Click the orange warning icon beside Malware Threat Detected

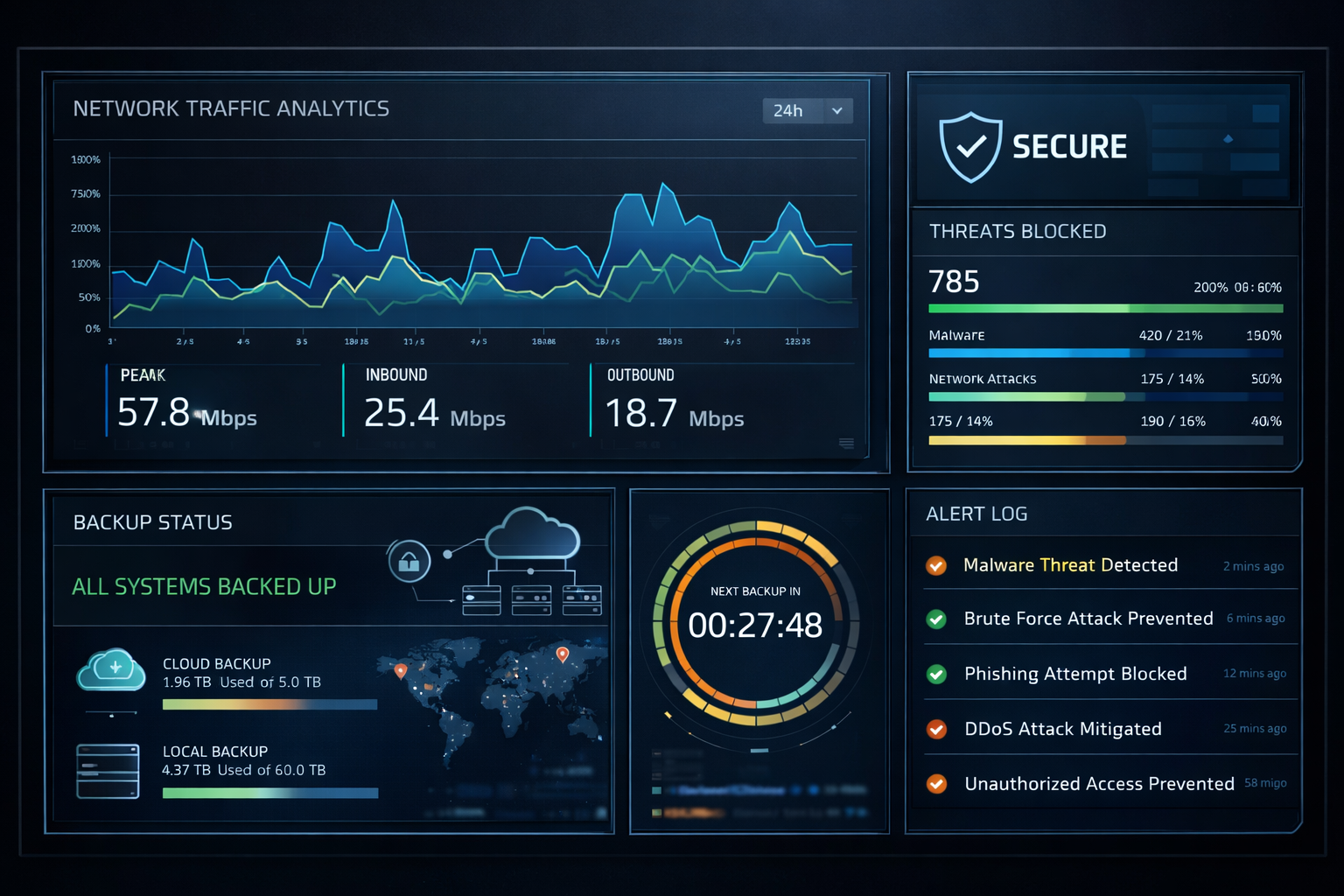(937, 566)
